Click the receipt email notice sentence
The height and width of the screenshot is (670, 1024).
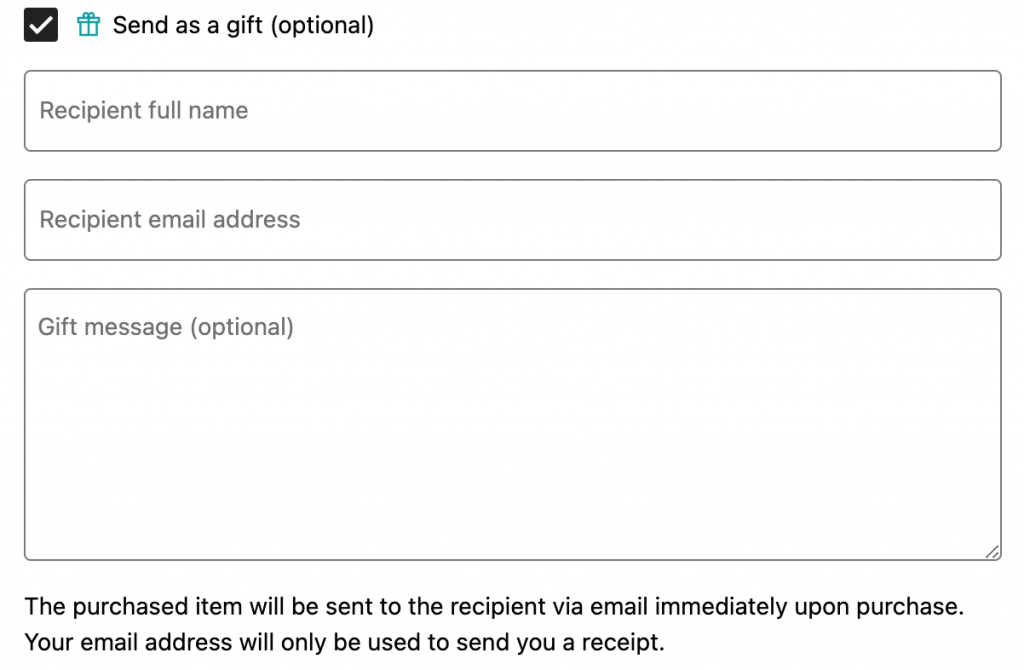pos(344,642)
